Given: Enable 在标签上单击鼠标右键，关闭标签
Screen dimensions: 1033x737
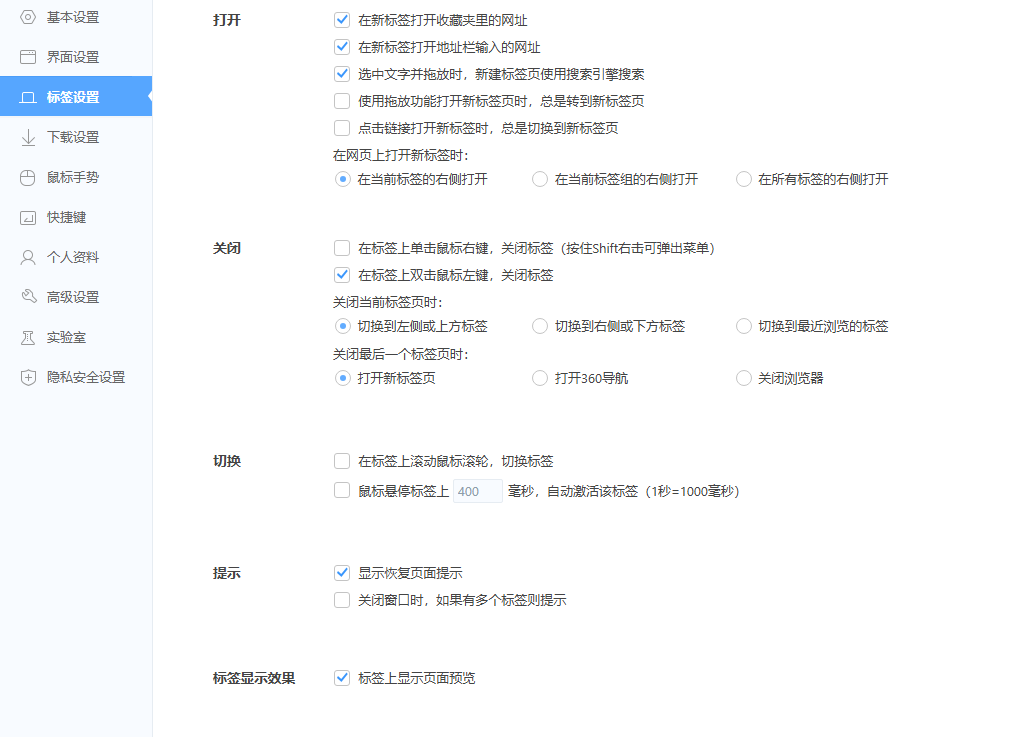Looking at the screenshot, I should 342,248.
